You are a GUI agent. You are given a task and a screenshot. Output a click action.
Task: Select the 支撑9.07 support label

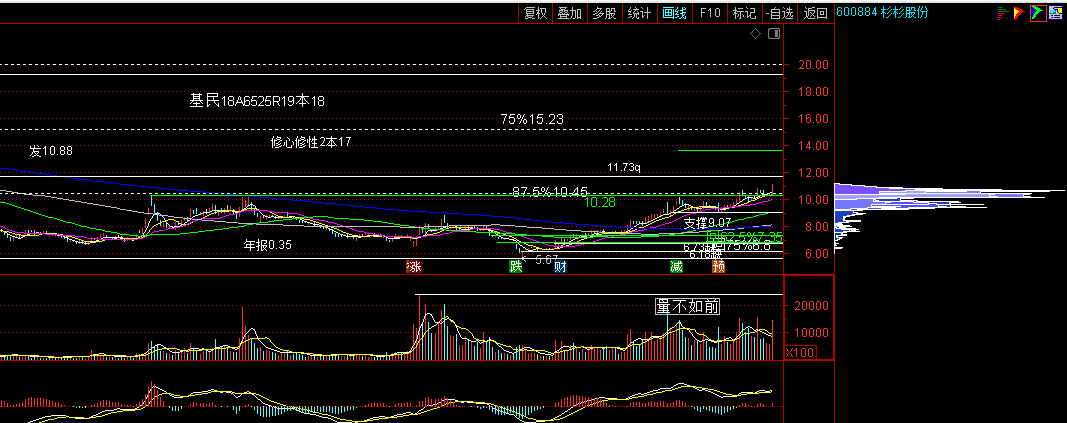coord(708,222)
